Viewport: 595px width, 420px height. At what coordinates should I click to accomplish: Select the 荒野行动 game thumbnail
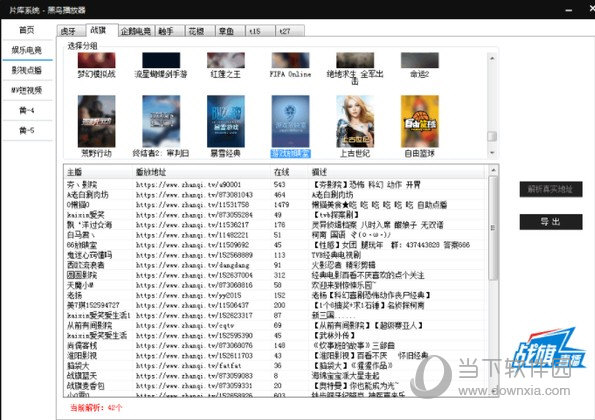96,121
